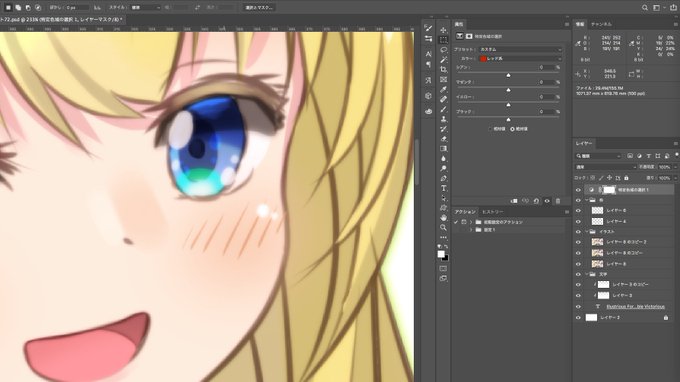The height and width of the screenshot is (382, 680).
Task: Click the foreground color swatch
Action: tap(441, 254)
